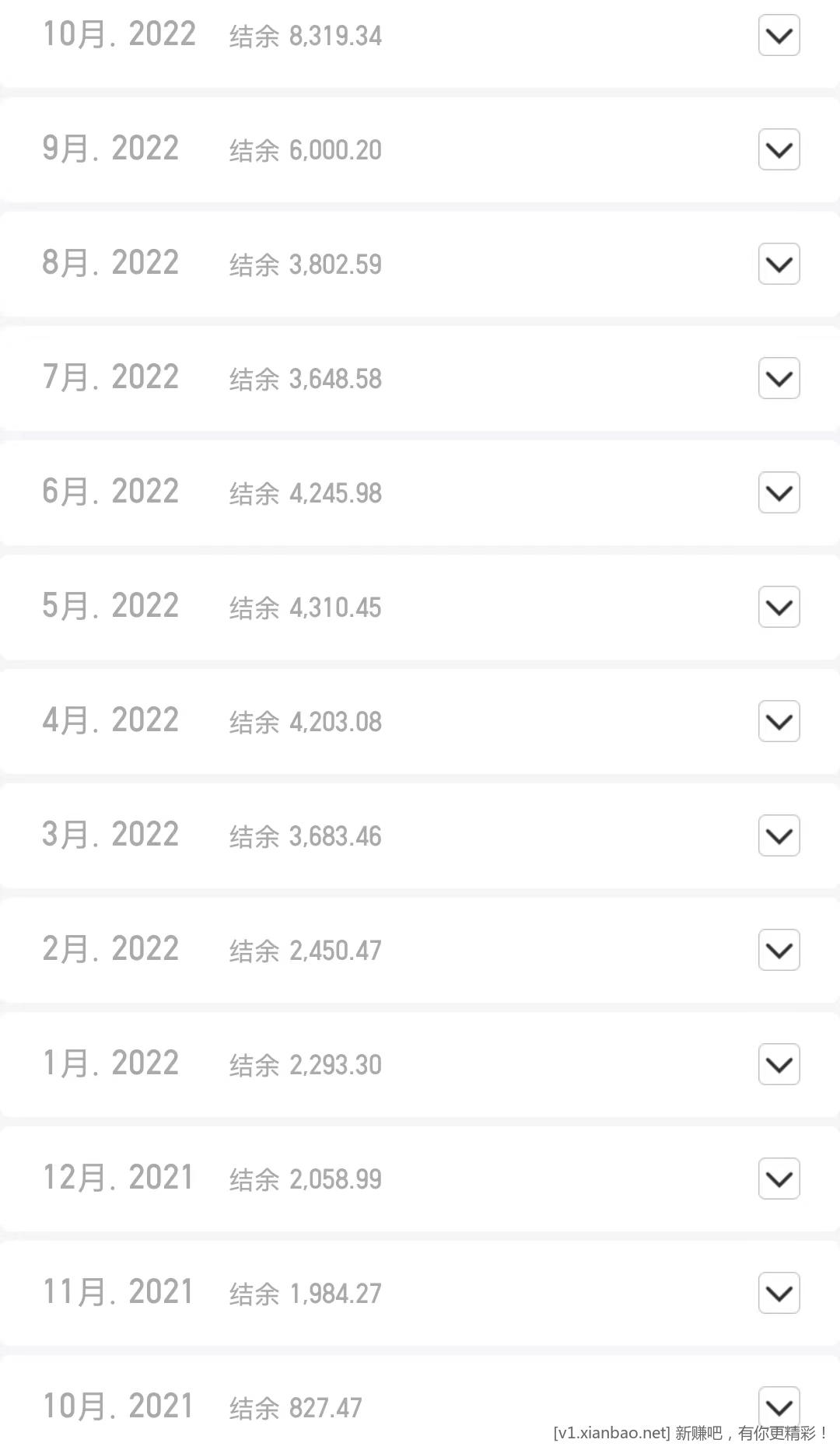Viewport: 840px width, 1450px height.
Task: Open the 4月. 2022 expander arrow
Action: [x=779, y=721]
